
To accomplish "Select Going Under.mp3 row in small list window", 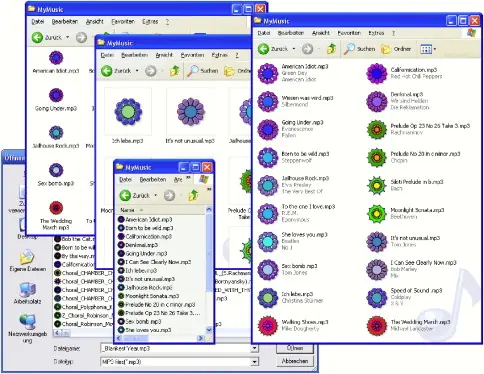I will 143,253.
